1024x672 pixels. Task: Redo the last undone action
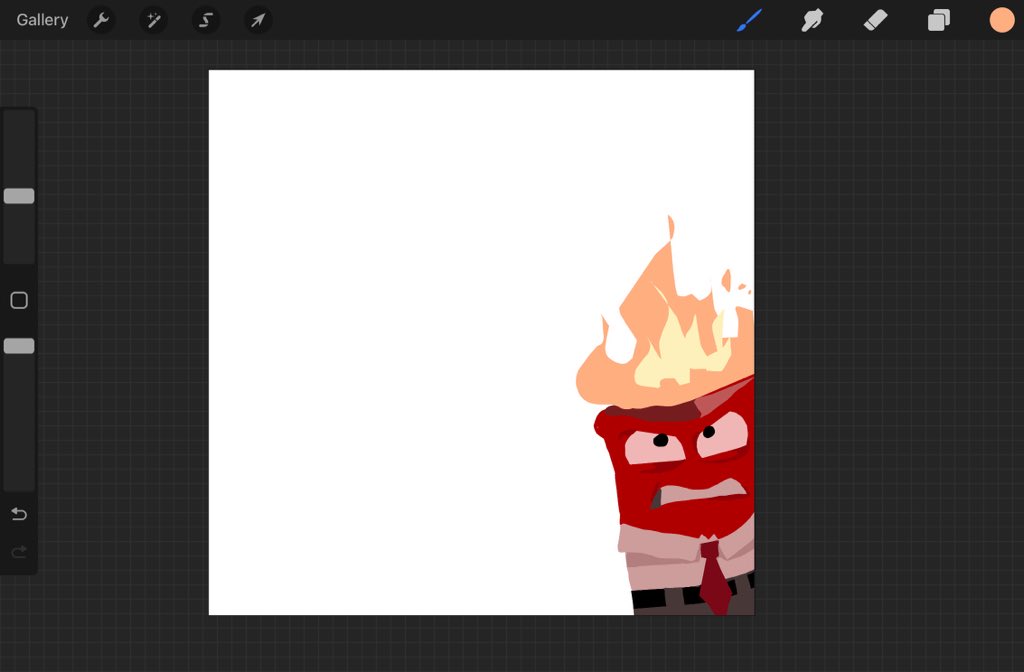tap(19, 552)
